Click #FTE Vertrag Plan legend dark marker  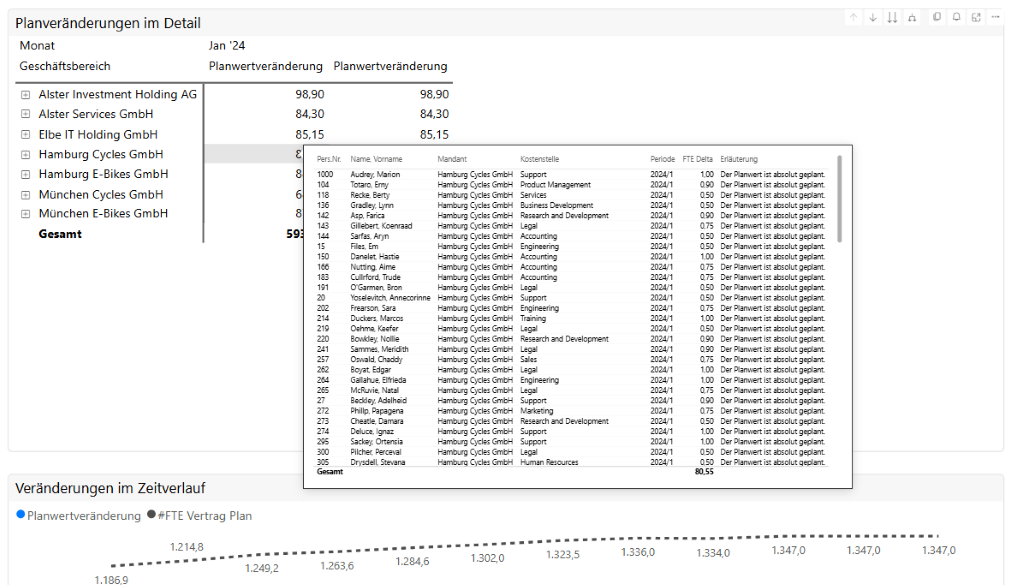(152, 514)
